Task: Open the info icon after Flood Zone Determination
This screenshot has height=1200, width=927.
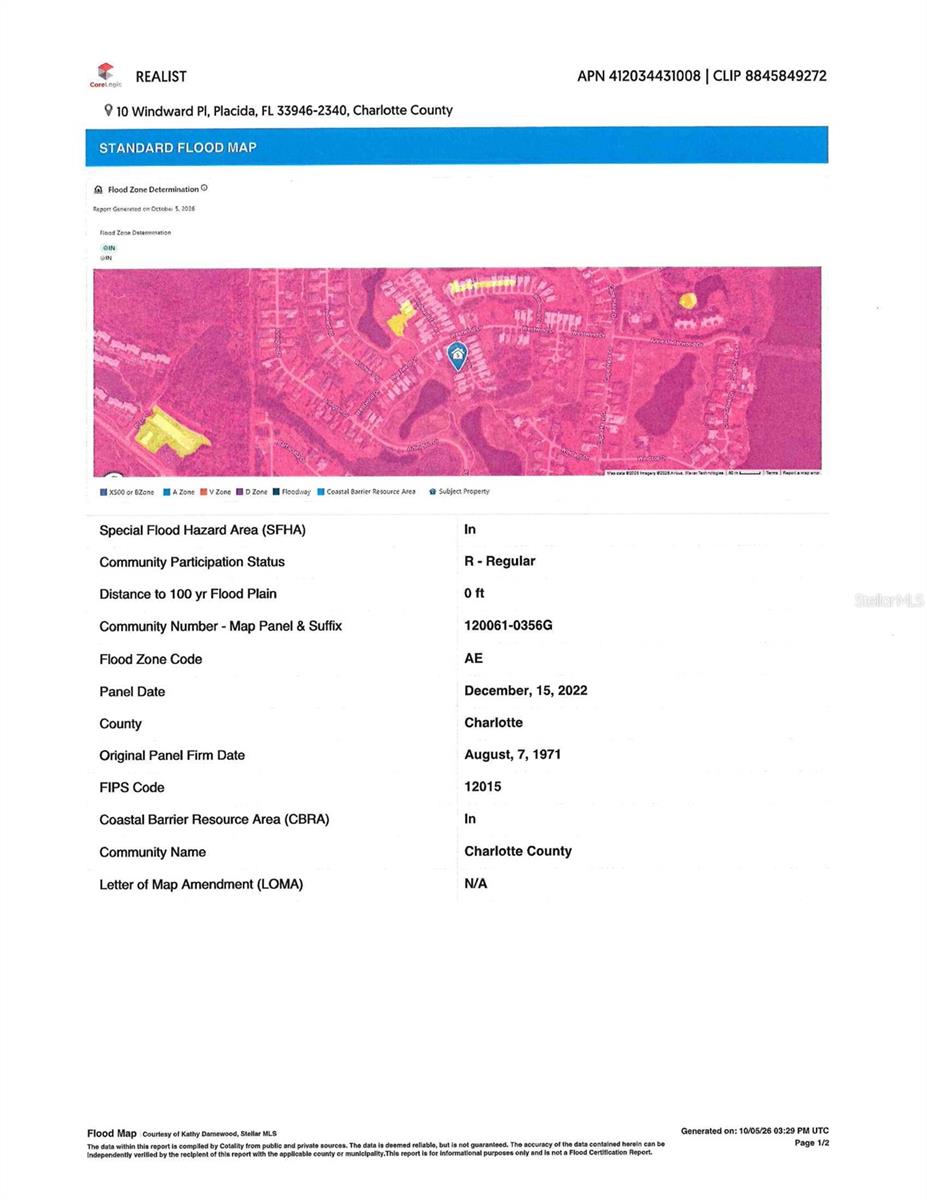Action: click(x=204, y=188)
